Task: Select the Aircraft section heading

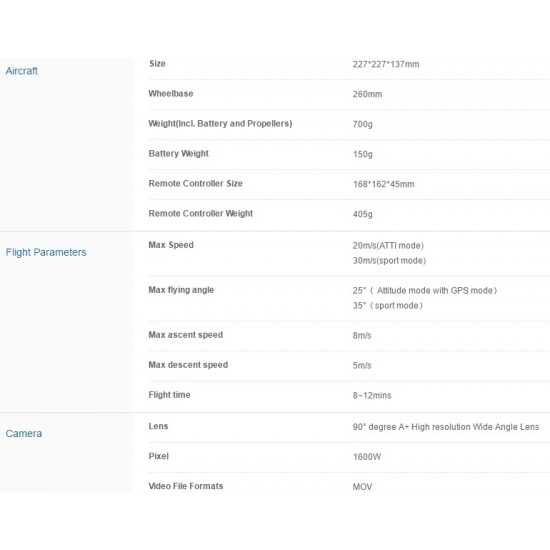Action: pyautogui.click(x=22, y=71)
